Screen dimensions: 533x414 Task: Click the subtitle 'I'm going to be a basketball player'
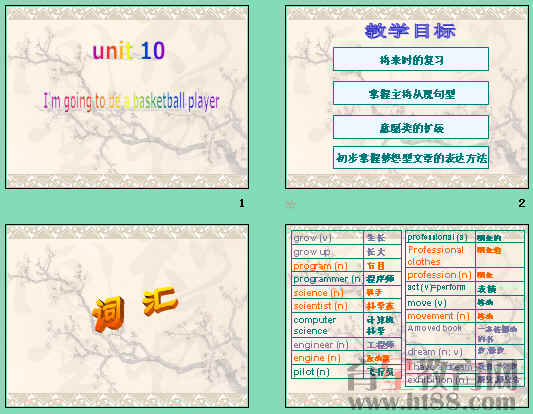point(131,102)
